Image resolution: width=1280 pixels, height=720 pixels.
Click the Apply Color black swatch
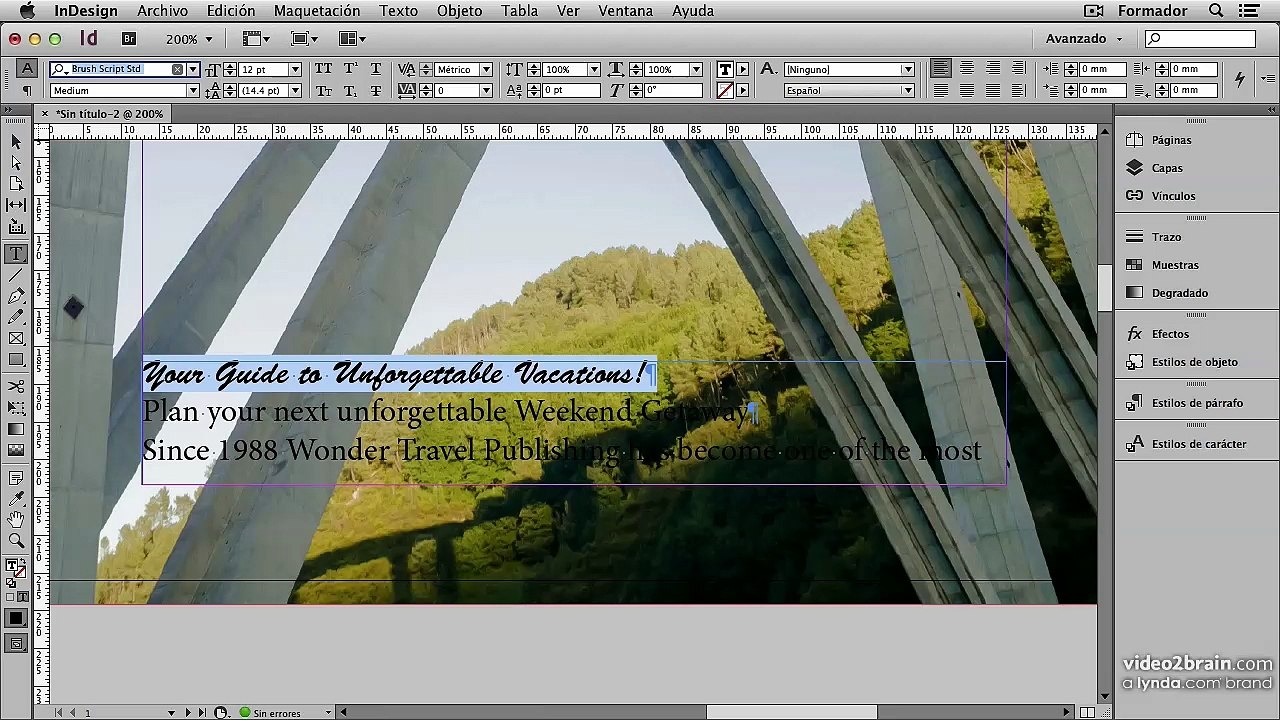[x=16, y=619]
